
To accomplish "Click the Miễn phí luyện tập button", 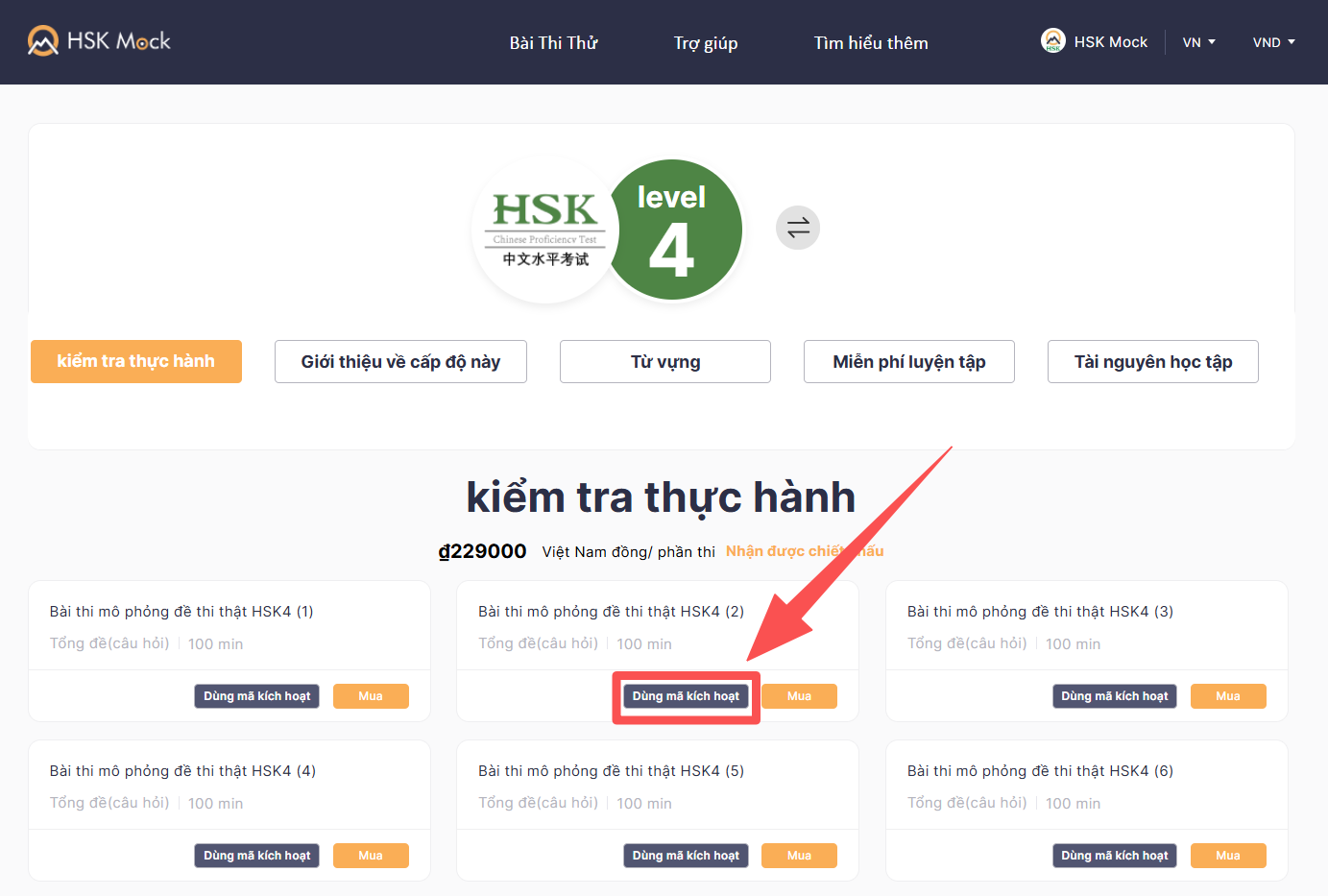I will pos(908,361).
